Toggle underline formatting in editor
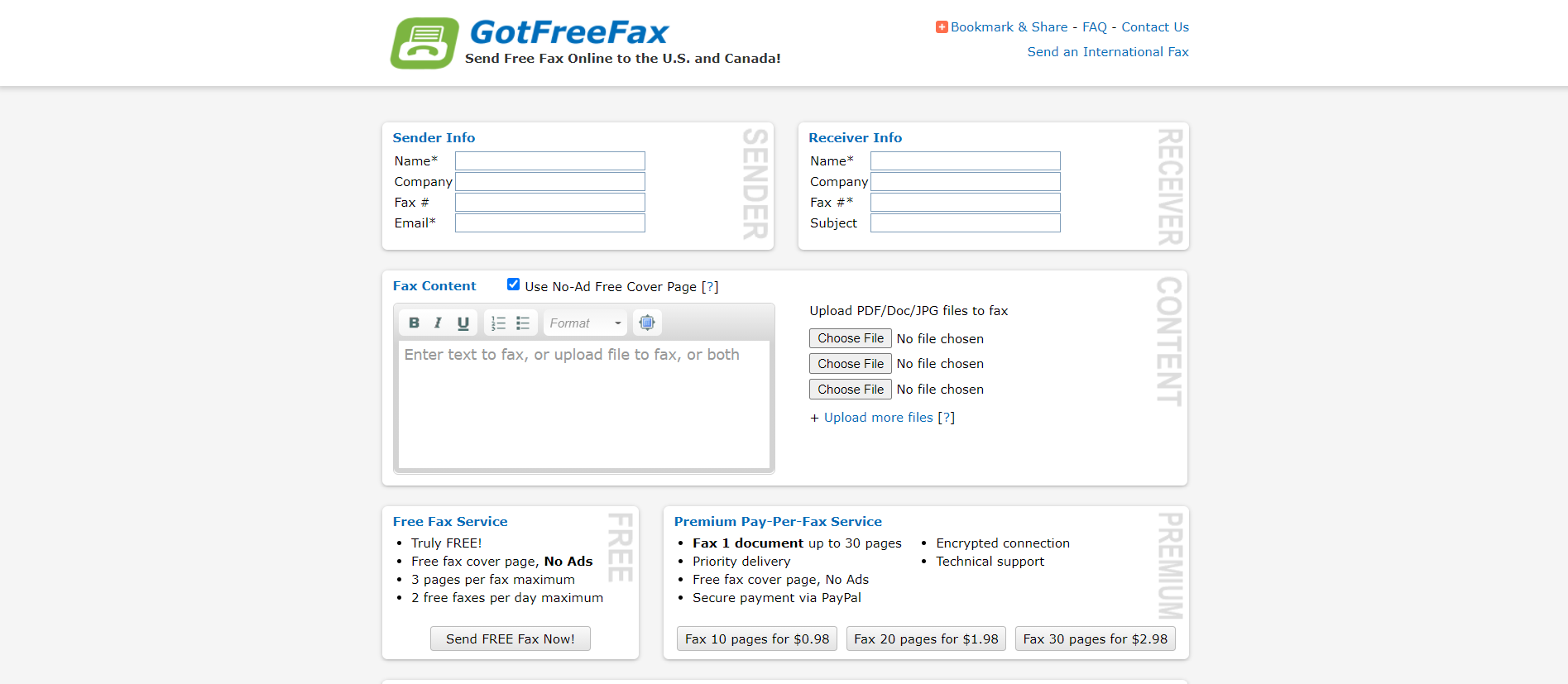This screenshot has width=1568, height=684. pyautogui.click(x=463, y=323)
